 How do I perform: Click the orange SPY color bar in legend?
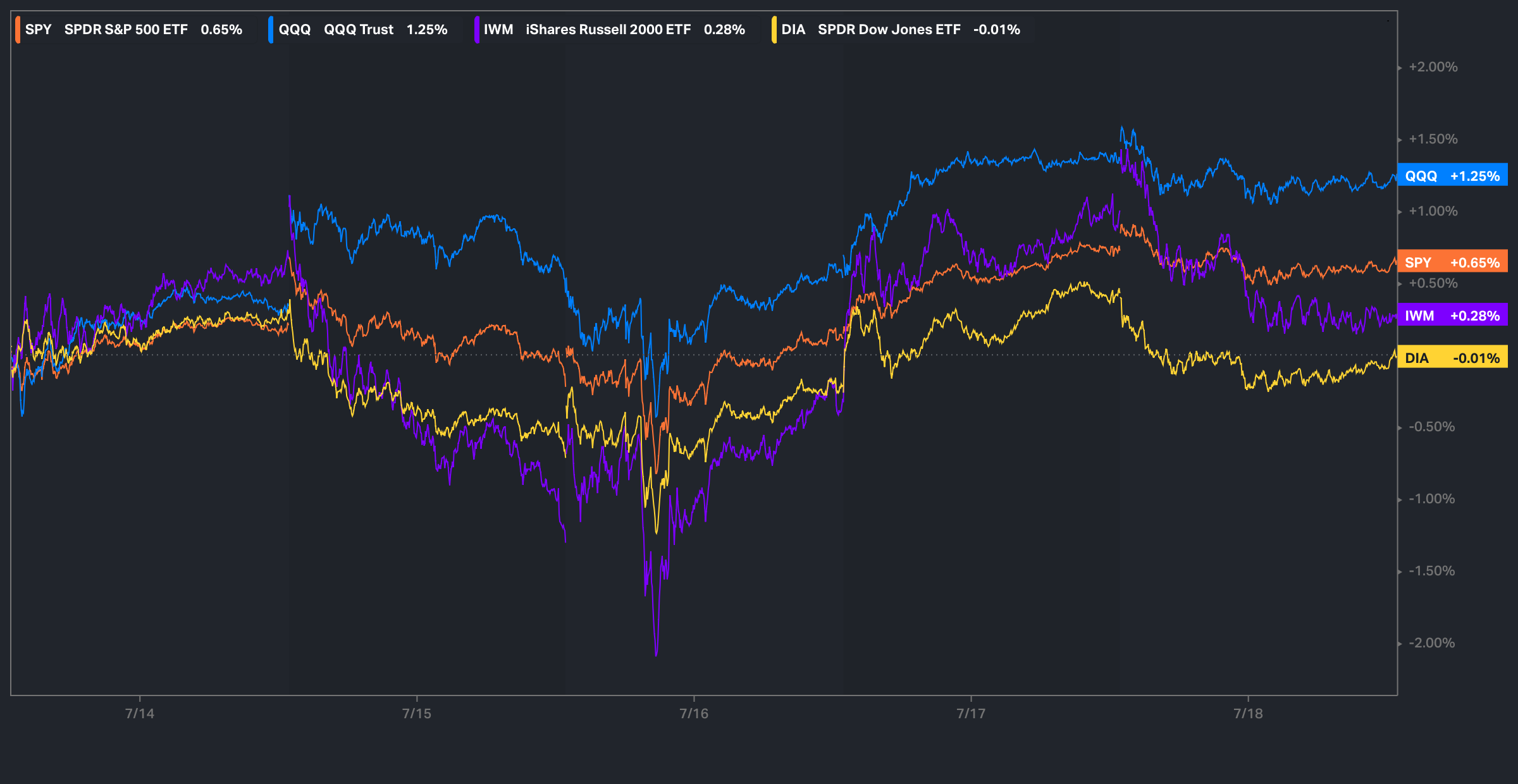[18, 30]
